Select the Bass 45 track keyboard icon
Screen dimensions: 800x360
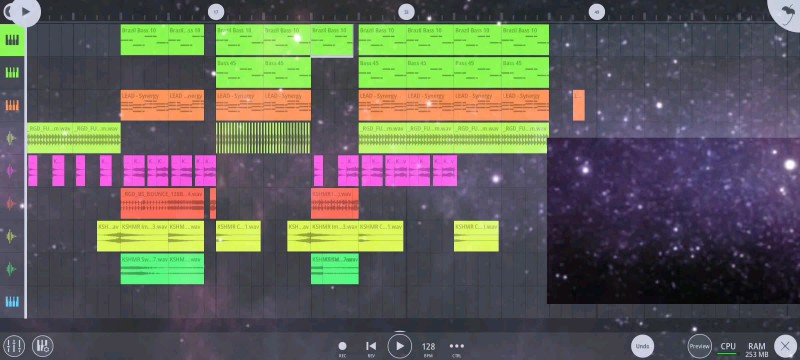coord(12,72)
